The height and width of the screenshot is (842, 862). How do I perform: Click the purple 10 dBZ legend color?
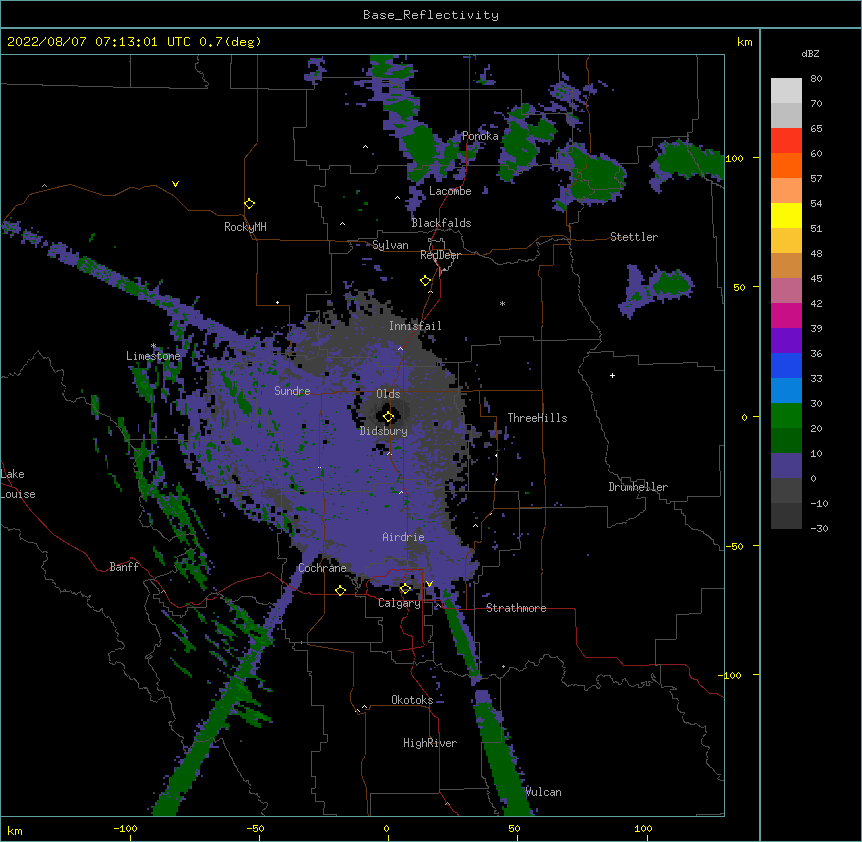pos(786,466)
